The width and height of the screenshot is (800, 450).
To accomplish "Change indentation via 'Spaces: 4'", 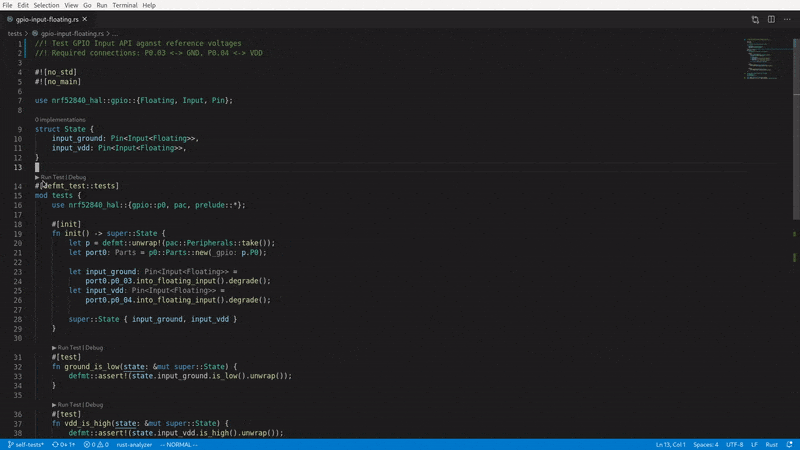I will coord(706,445).
